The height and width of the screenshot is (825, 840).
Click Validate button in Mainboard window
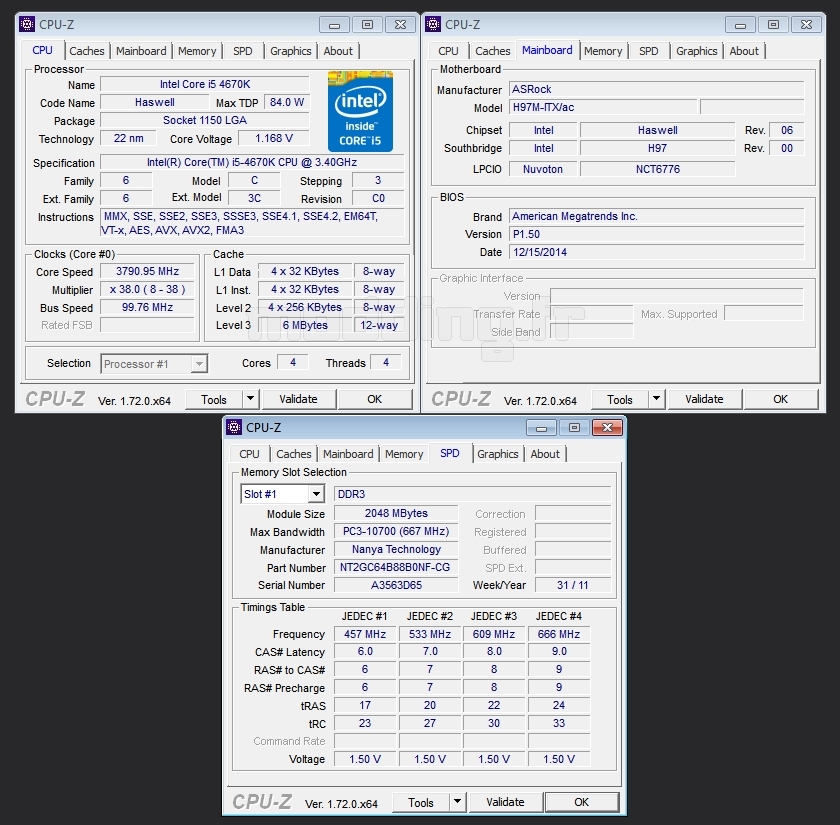(704, 399)
